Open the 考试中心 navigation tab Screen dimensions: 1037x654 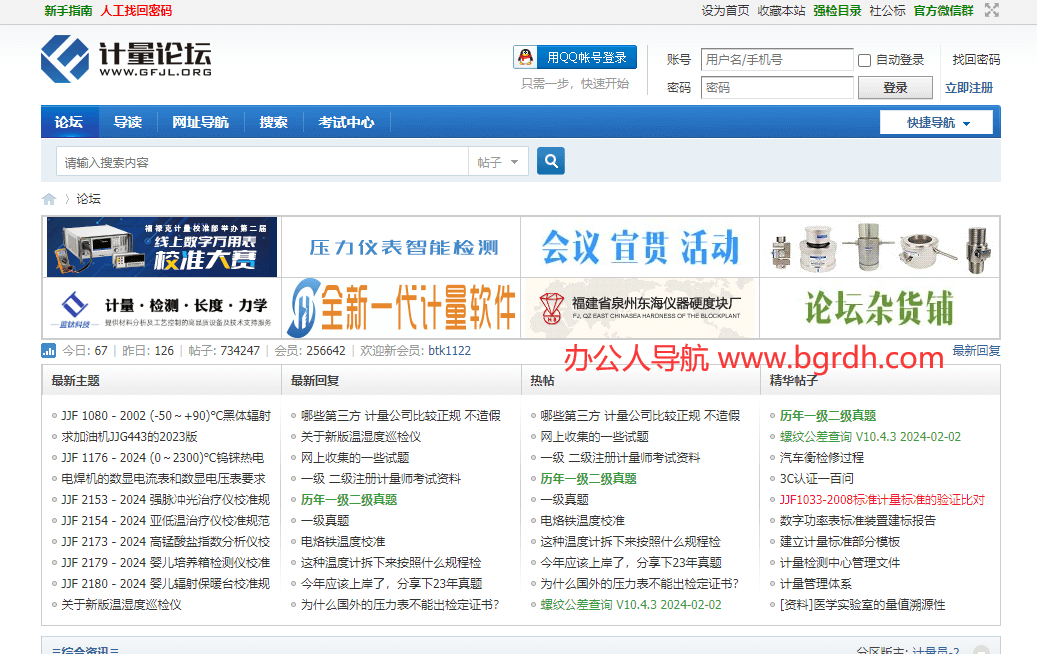[x=346, y=122]
